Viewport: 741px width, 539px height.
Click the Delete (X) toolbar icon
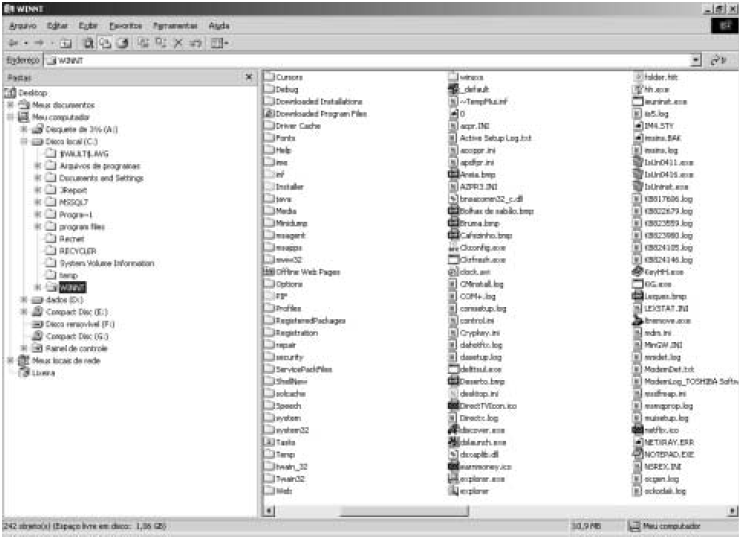pyautogui.click(x=178, y=44)
